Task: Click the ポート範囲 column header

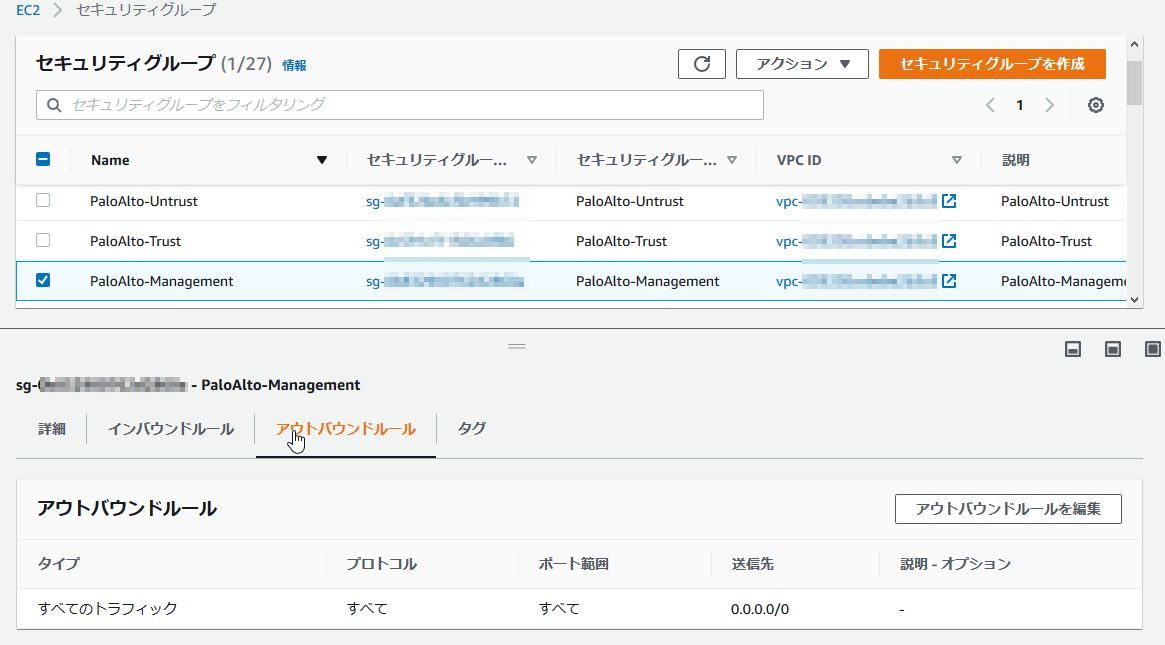Action: point(574,564)
